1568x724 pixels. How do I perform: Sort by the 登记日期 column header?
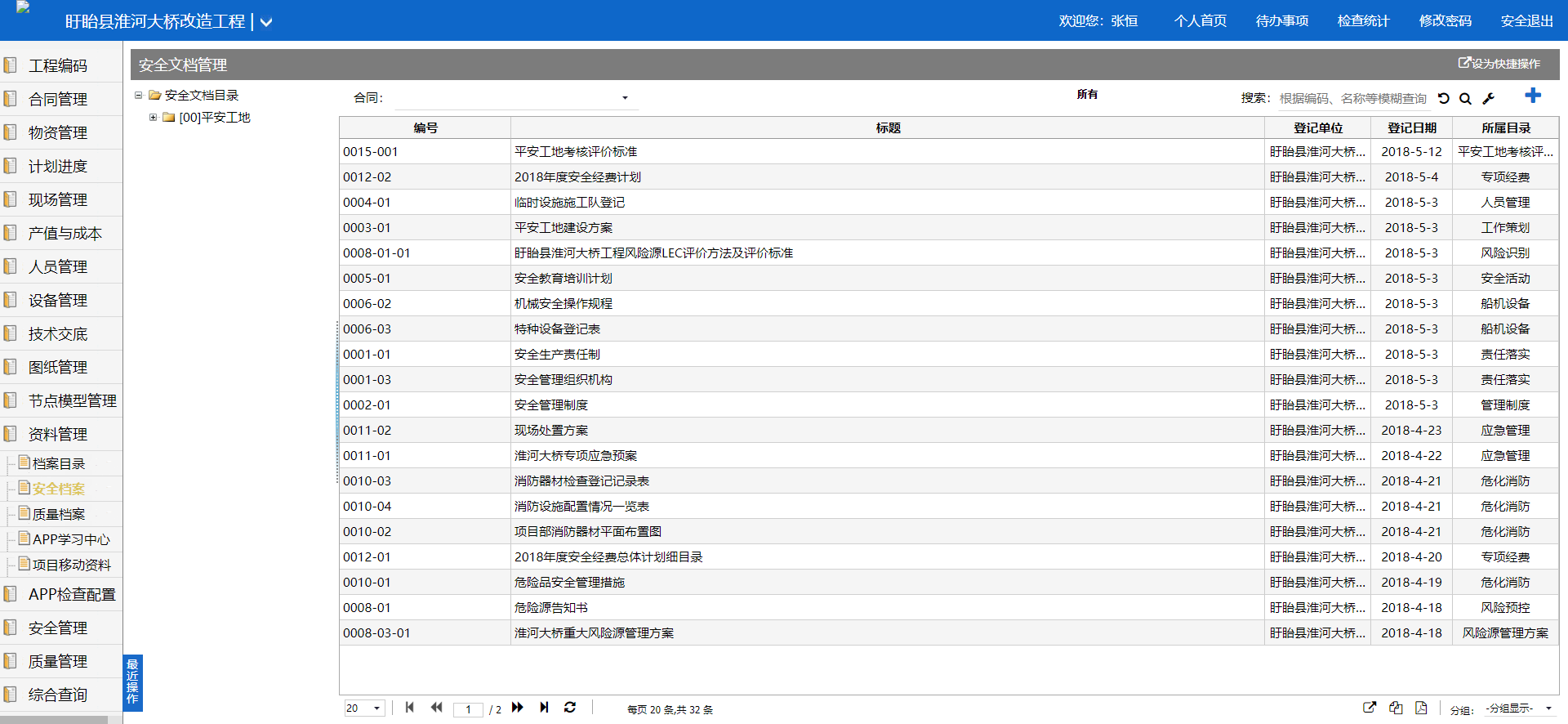click(x=1412, y=127)
